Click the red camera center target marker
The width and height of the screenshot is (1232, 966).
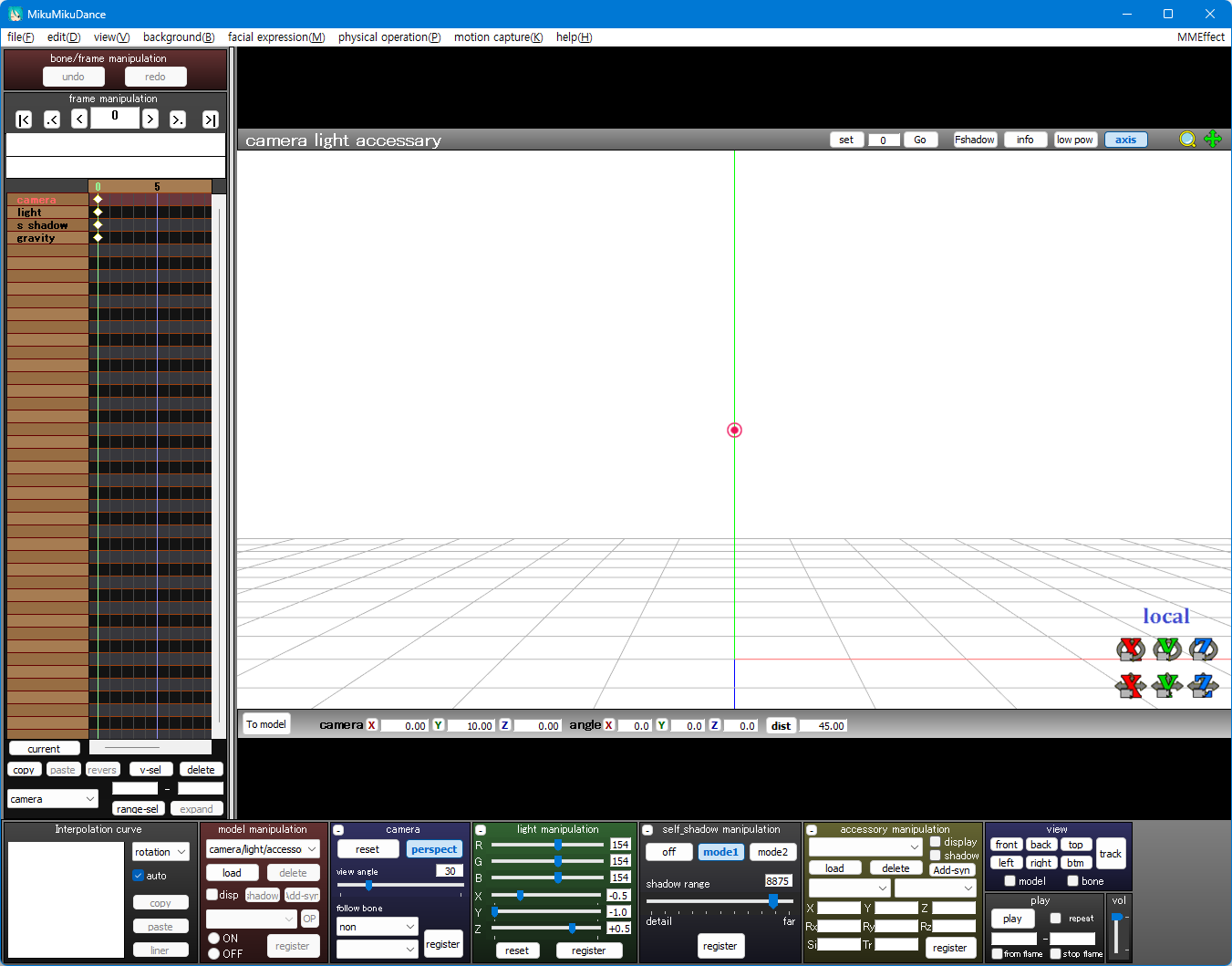pos(734,430)
